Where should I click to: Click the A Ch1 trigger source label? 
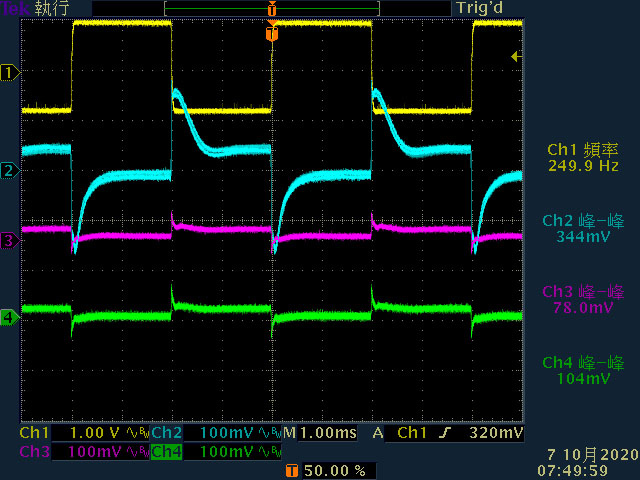pyautogui.click(x=400, y=433)
